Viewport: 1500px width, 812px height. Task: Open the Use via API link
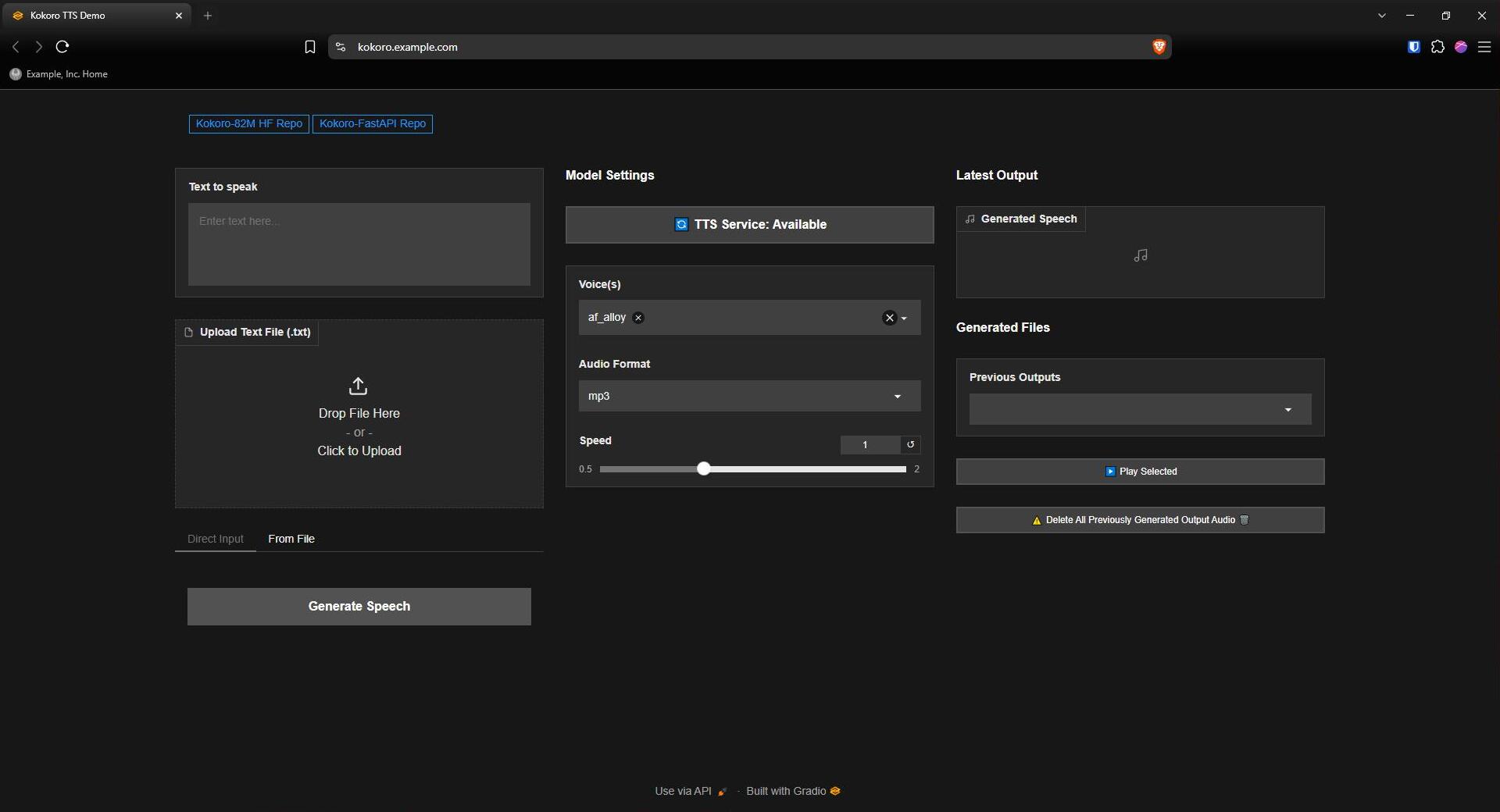point(691,792)
